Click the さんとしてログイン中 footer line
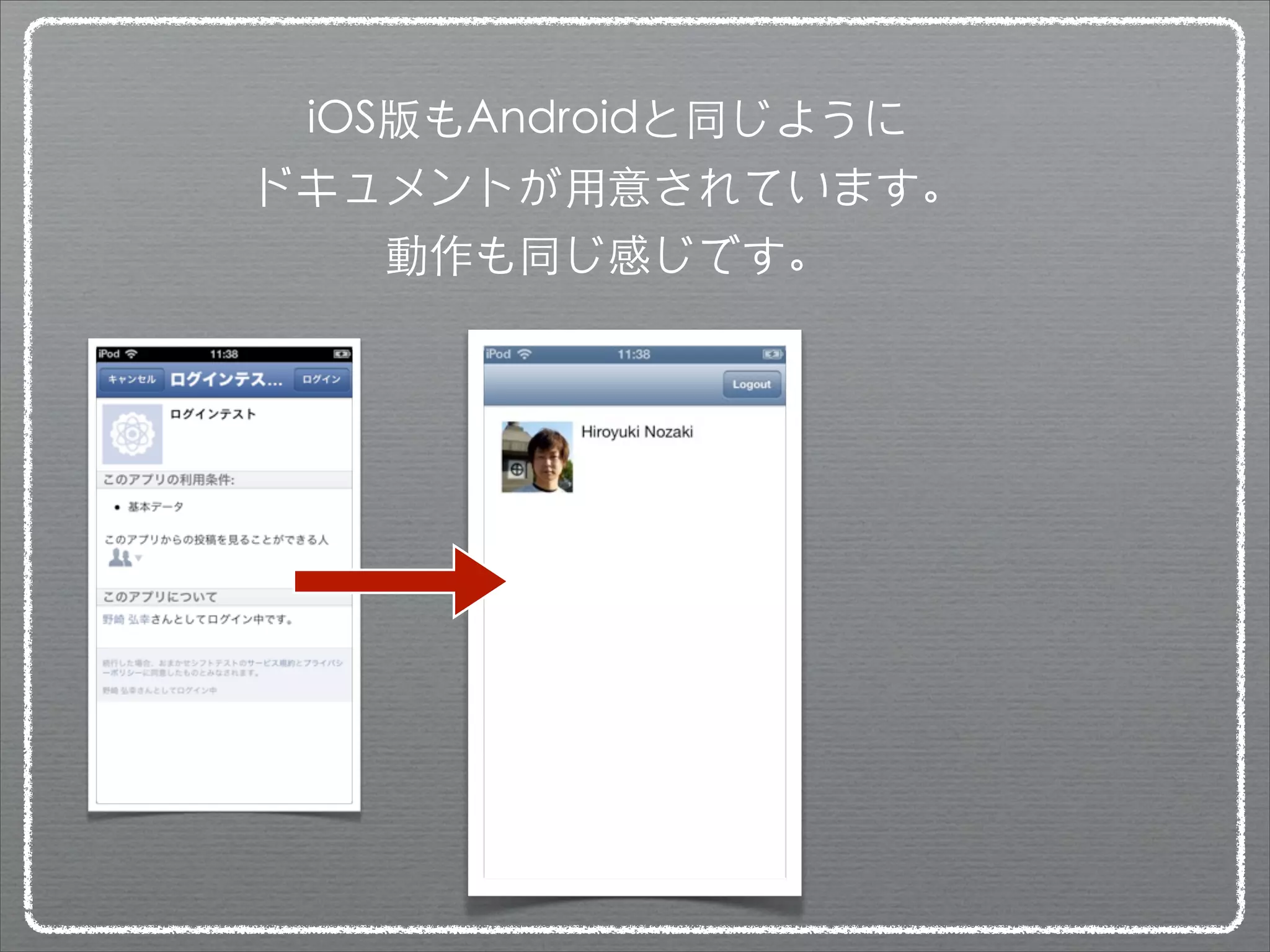This screenshot has height=952, width=1270. [x=159, y=690]
